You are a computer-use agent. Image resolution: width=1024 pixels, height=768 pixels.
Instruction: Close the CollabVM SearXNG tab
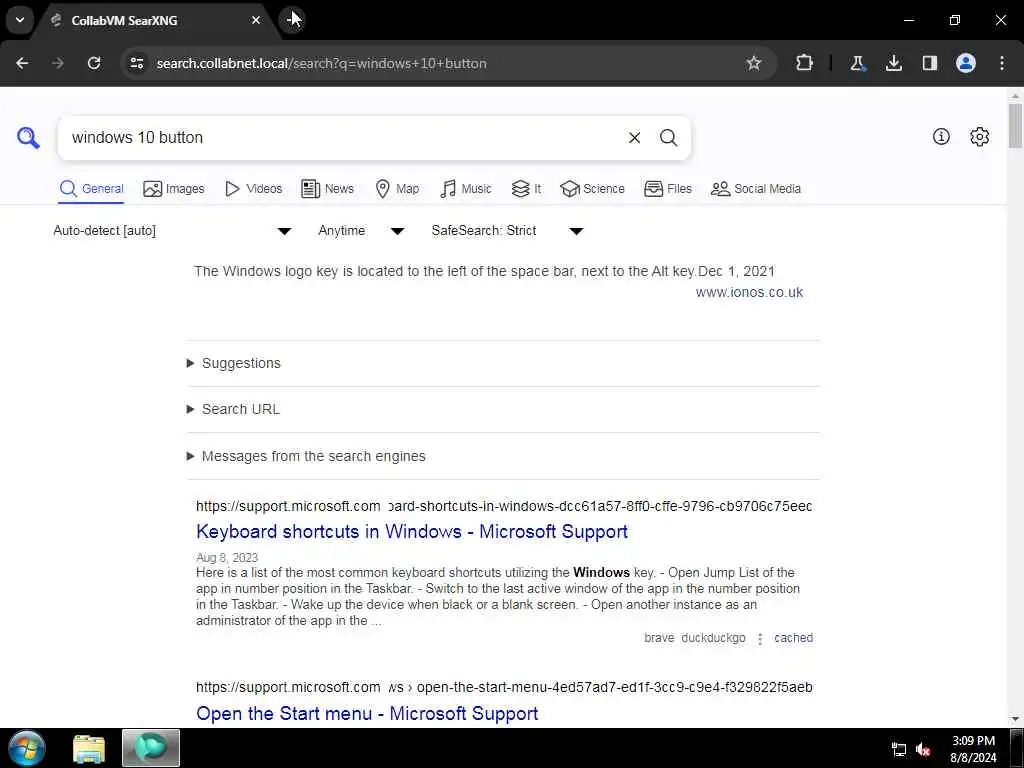pos(256,20)
